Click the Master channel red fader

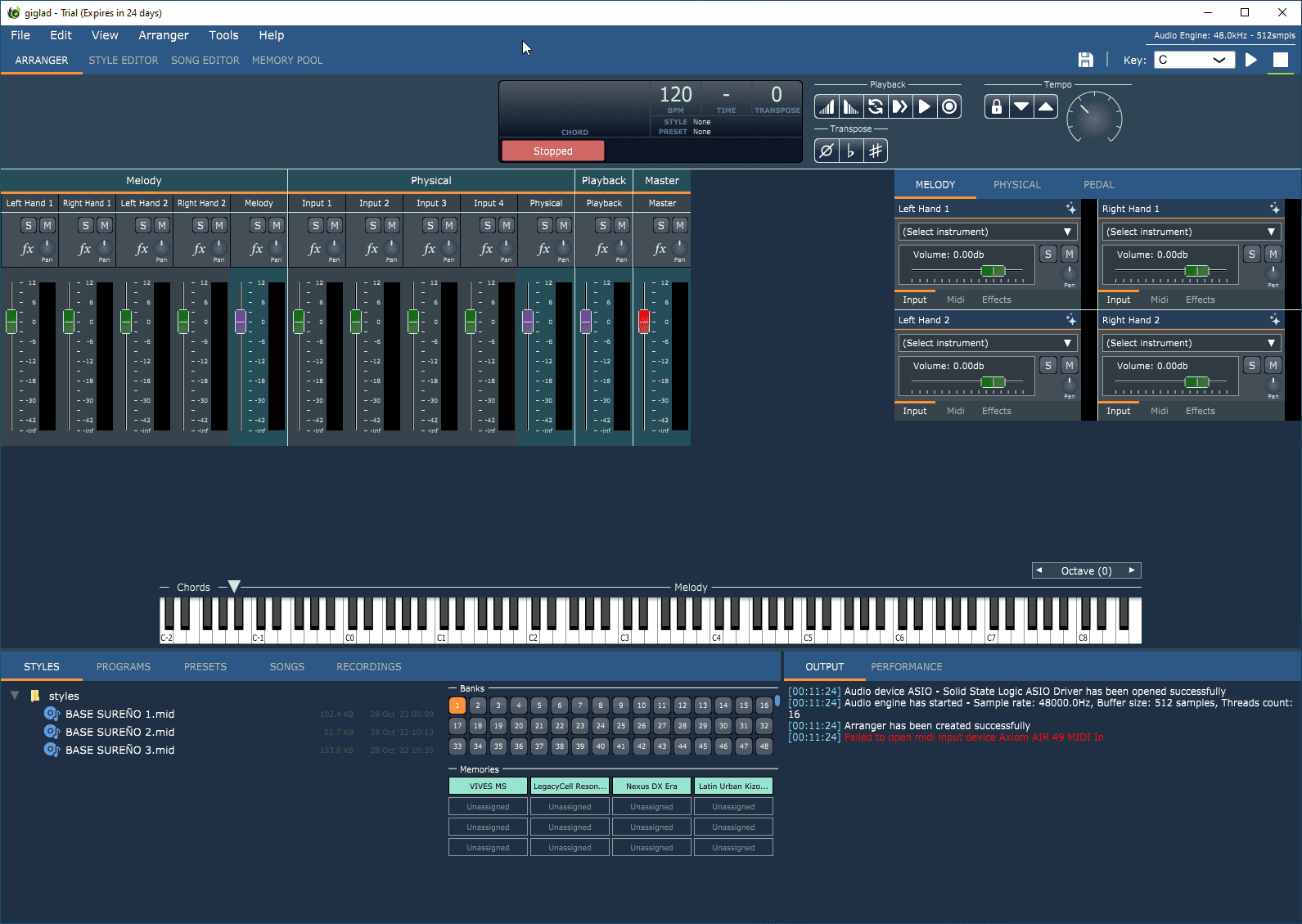[x=644, y=321]
